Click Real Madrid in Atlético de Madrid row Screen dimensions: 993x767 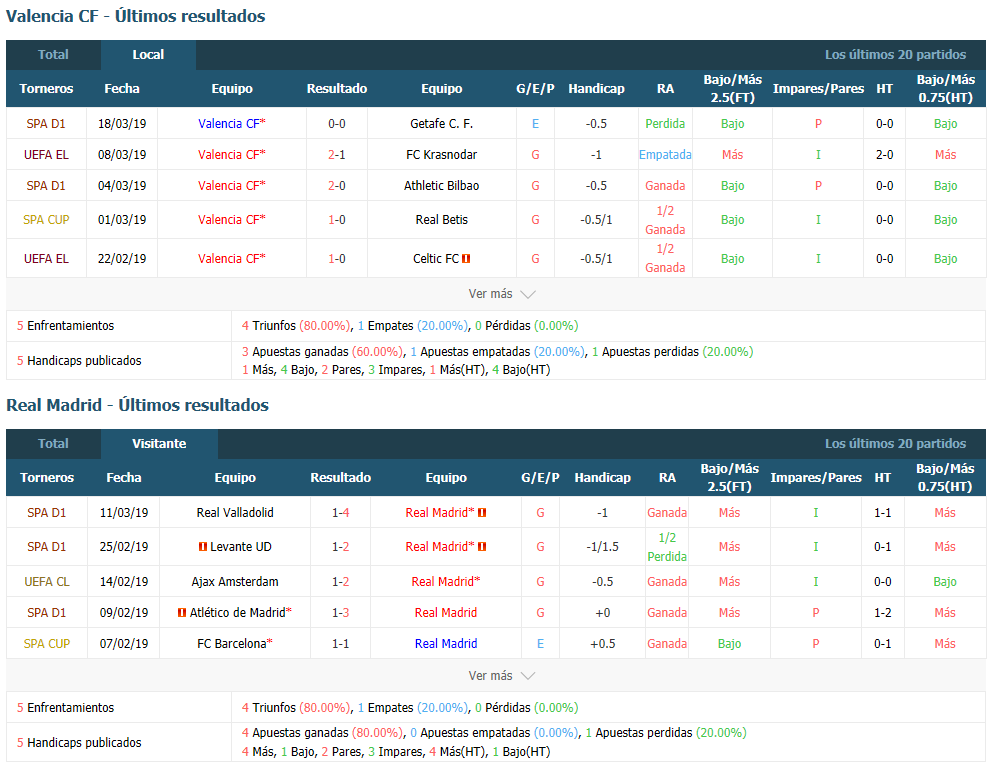[446, 612]
